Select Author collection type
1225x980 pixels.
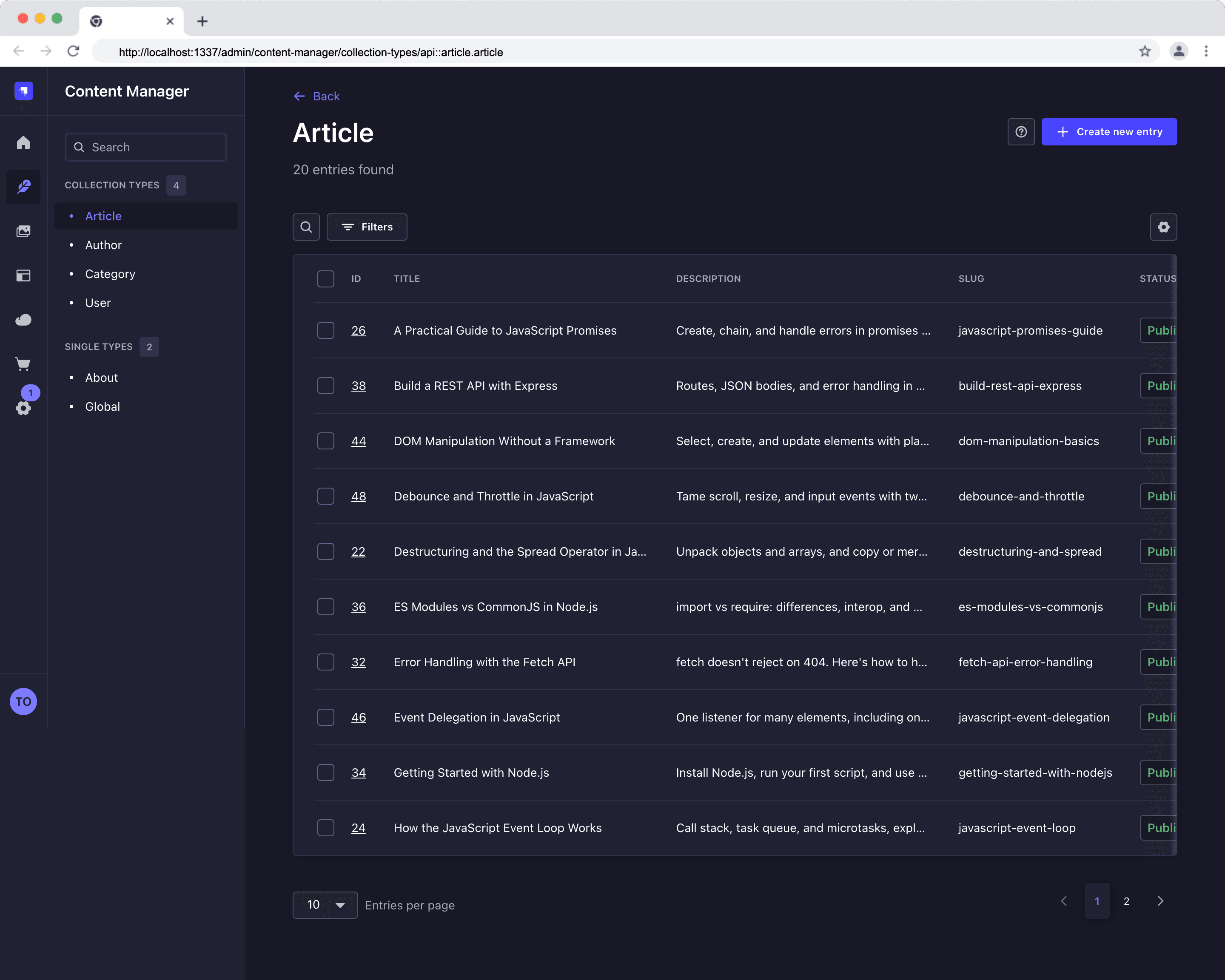click(103, 245)
